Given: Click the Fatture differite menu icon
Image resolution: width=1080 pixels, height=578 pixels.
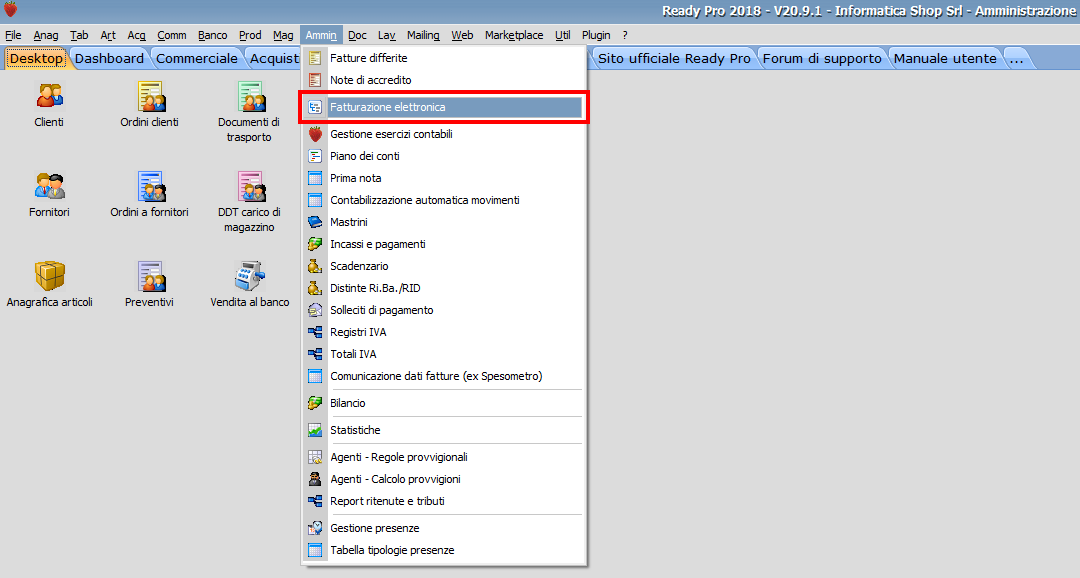Looking at the screenshot, I should tap(315, 58).
